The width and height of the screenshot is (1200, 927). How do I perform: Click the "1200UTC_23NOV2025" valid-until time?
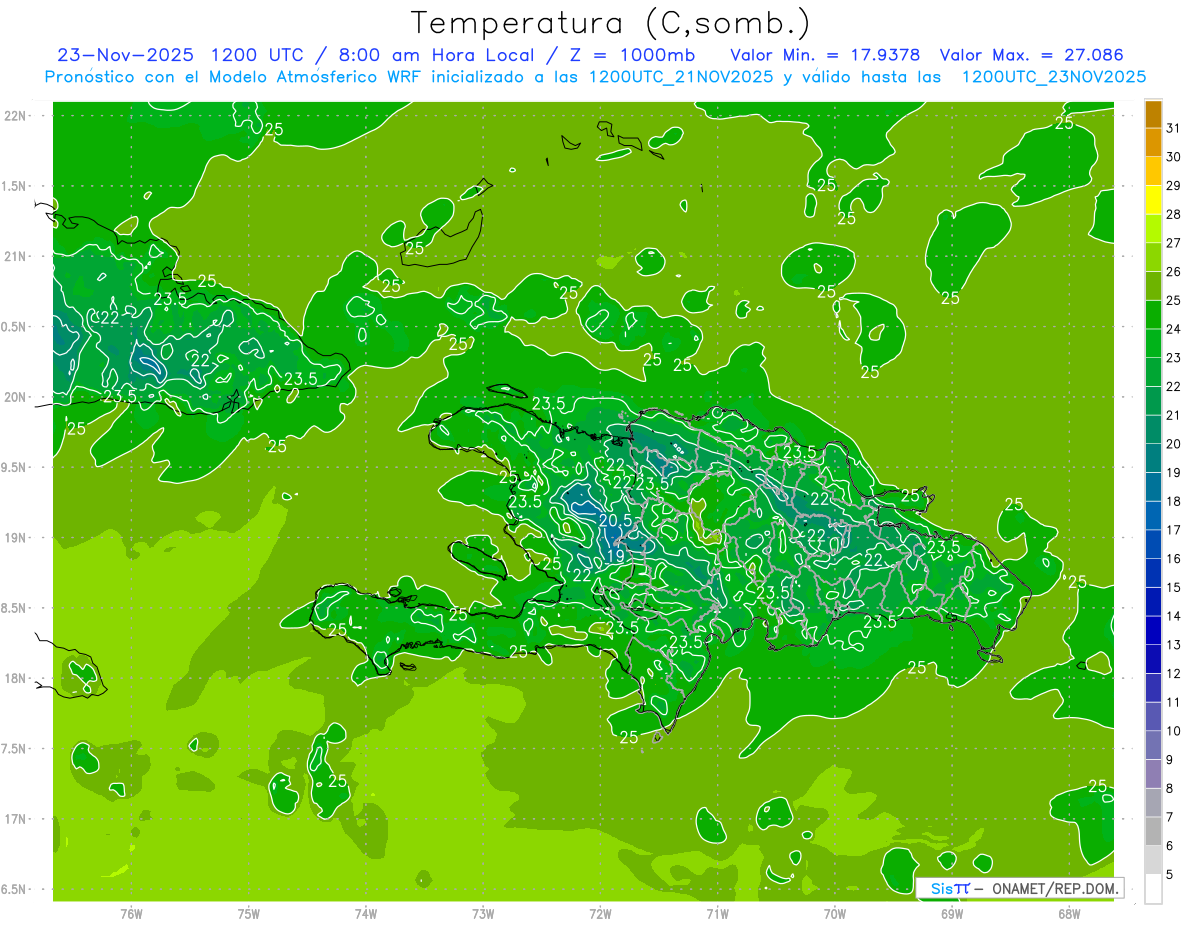click(1053, 77)
